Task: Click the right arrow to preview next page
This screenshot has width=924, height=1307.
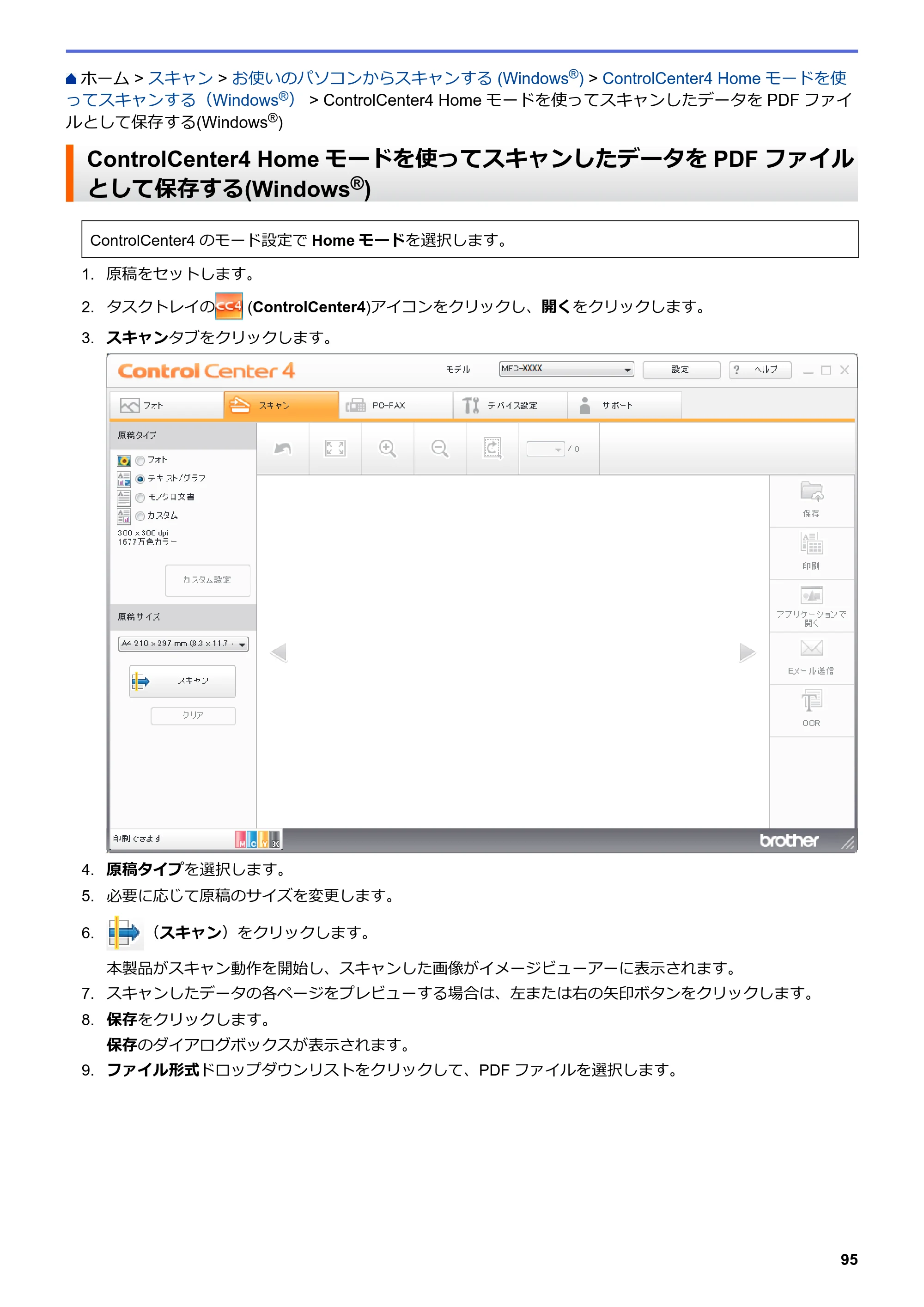Action: pyautogui.click(x=748, y=652)
